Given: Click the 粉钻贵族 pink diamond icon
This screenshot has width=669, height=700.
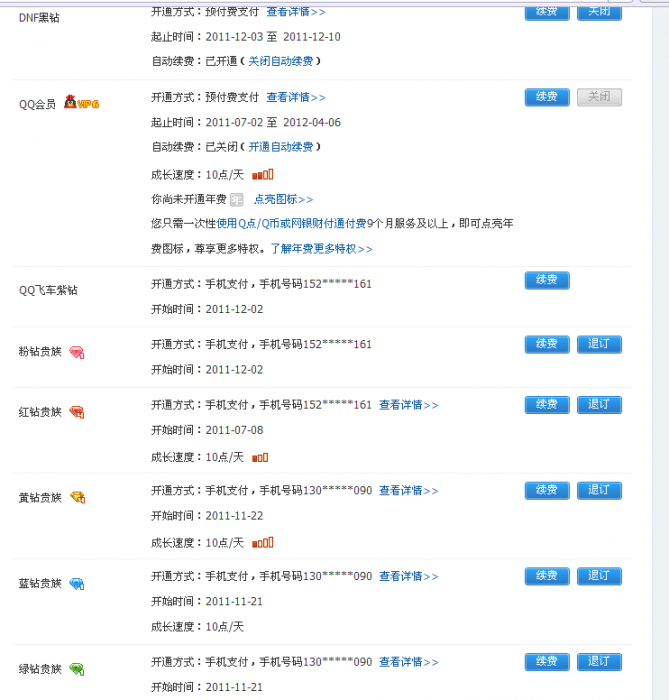Looking at the screenshot, I should 77,352.
